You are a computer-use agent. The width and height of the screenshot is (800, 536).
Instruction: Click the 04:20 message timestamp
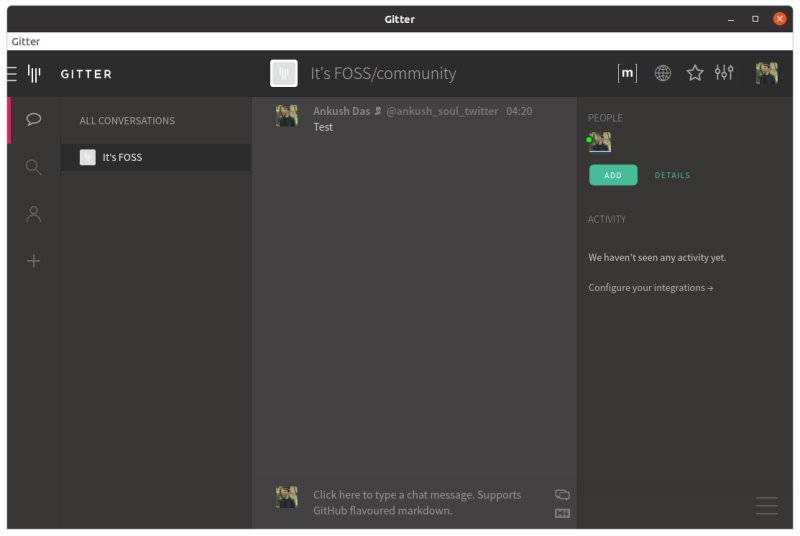[x=519, y=111]
